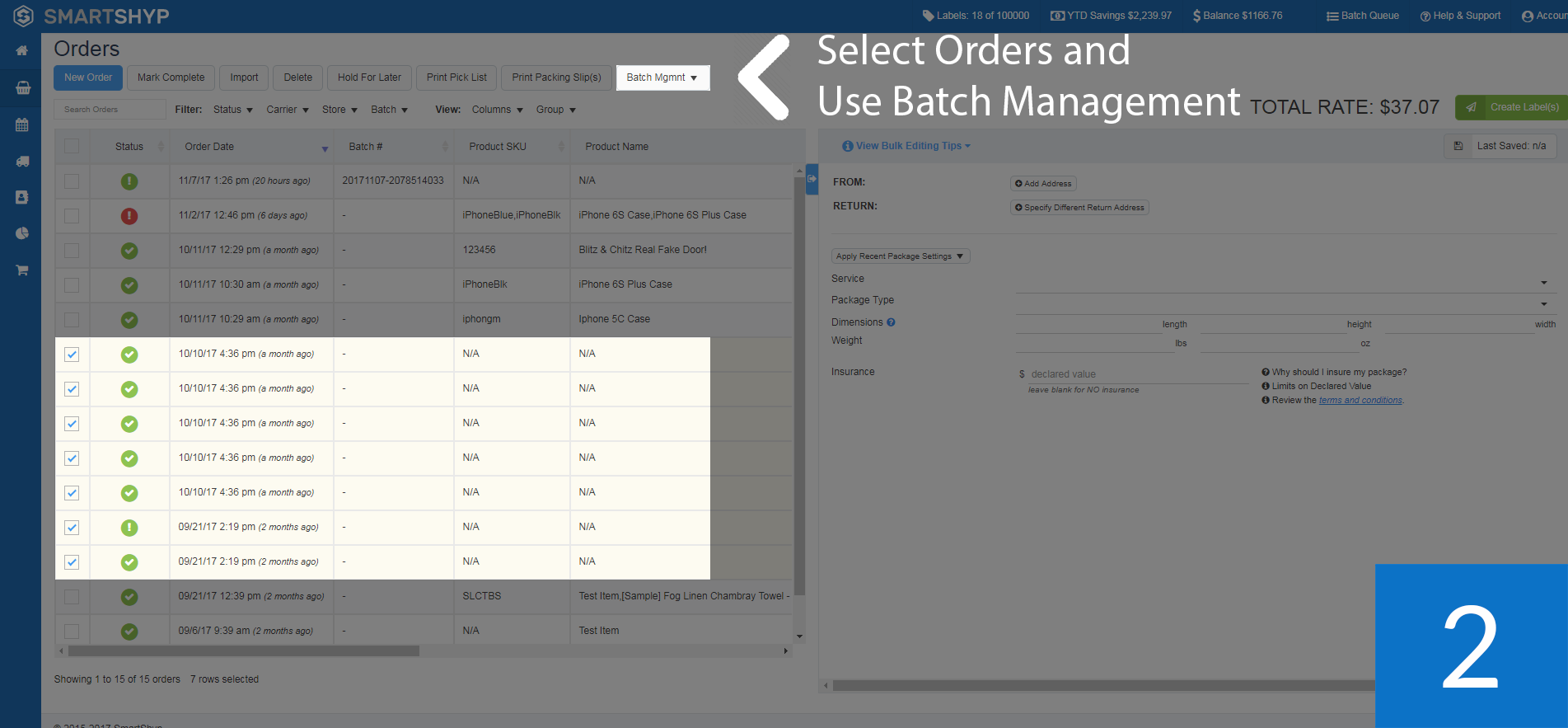
Task: Click the Account user icon
Action: tap(1528, 16)
